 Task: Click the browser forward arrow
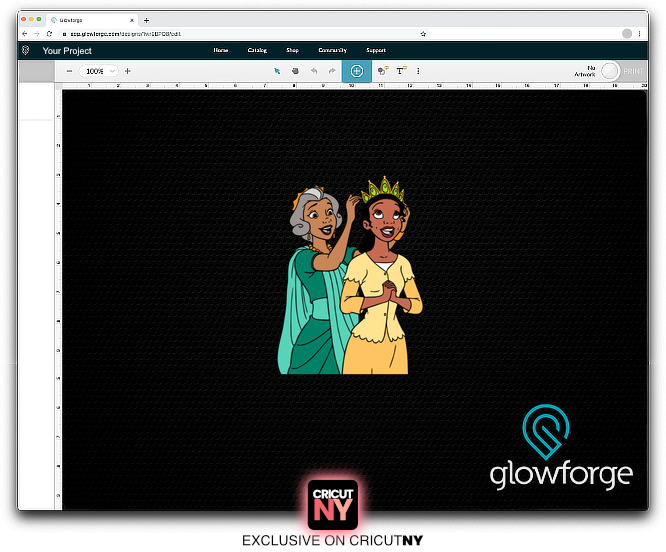[x=37, y=34]
